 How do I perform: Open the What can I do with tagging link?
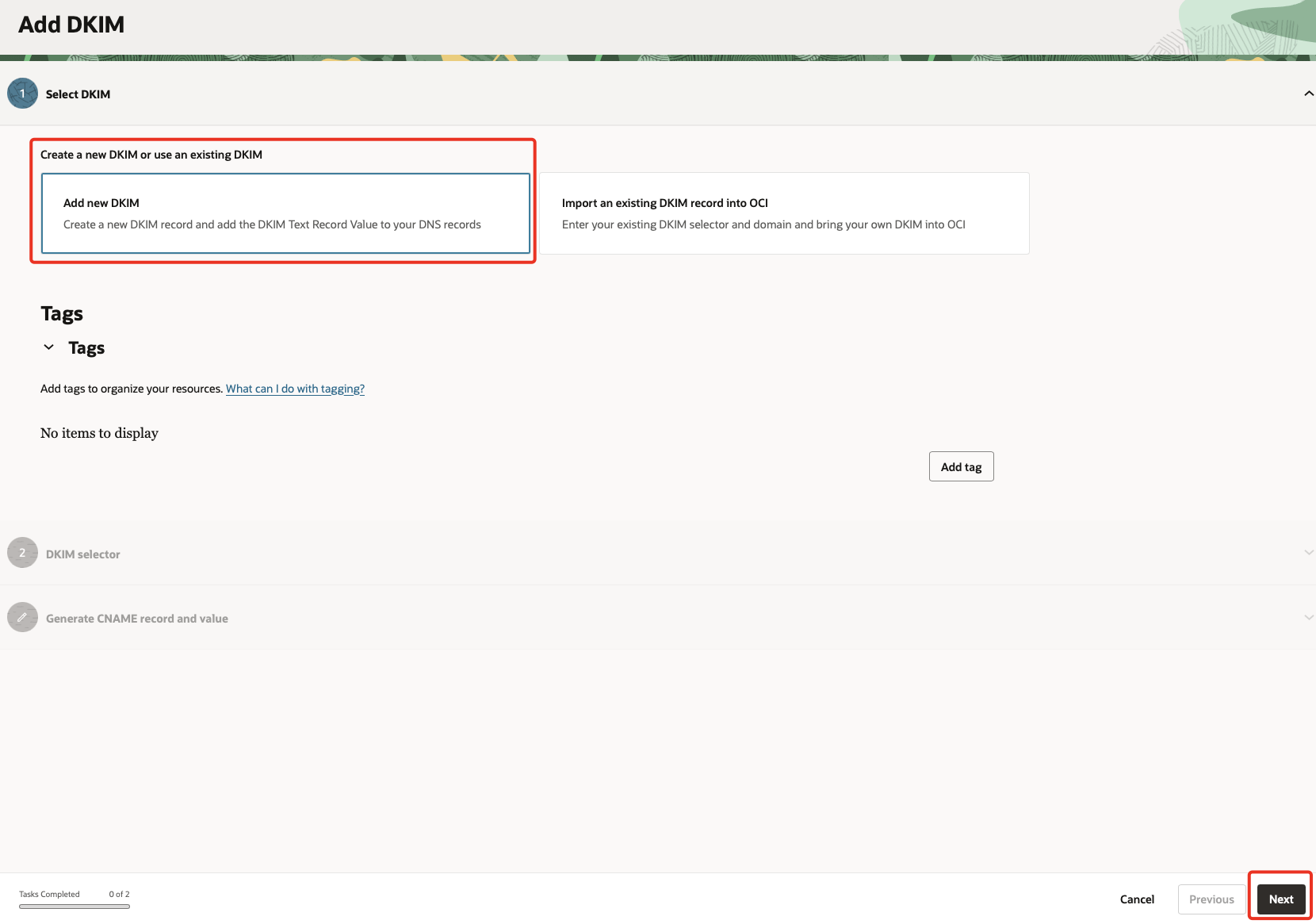point(295,388)
